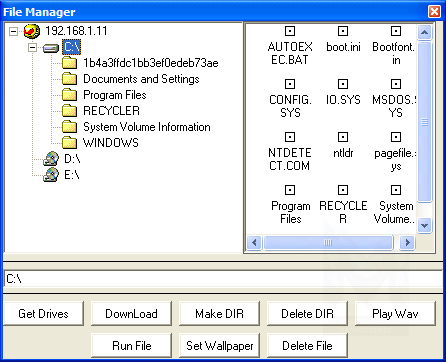Image resolution: width=446 pixels, height=362 pixels.
Task: Open the System Volume Information label
Action: pos(147,127)
